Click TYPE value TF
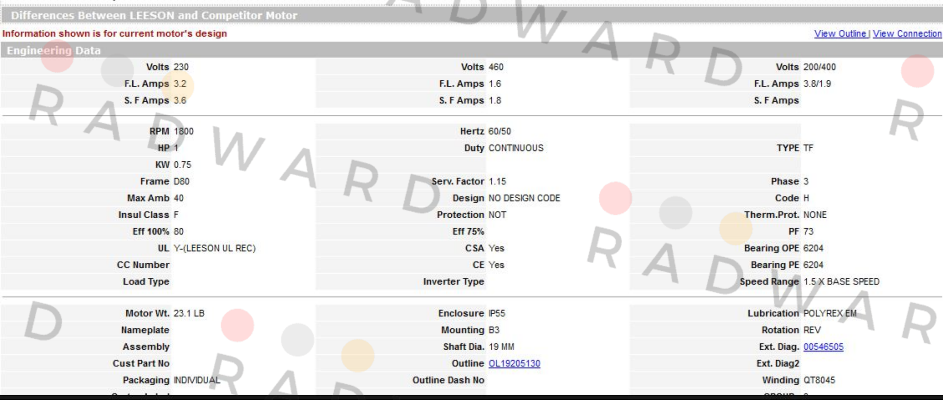The image size is (943, 400). coord(808,147)
